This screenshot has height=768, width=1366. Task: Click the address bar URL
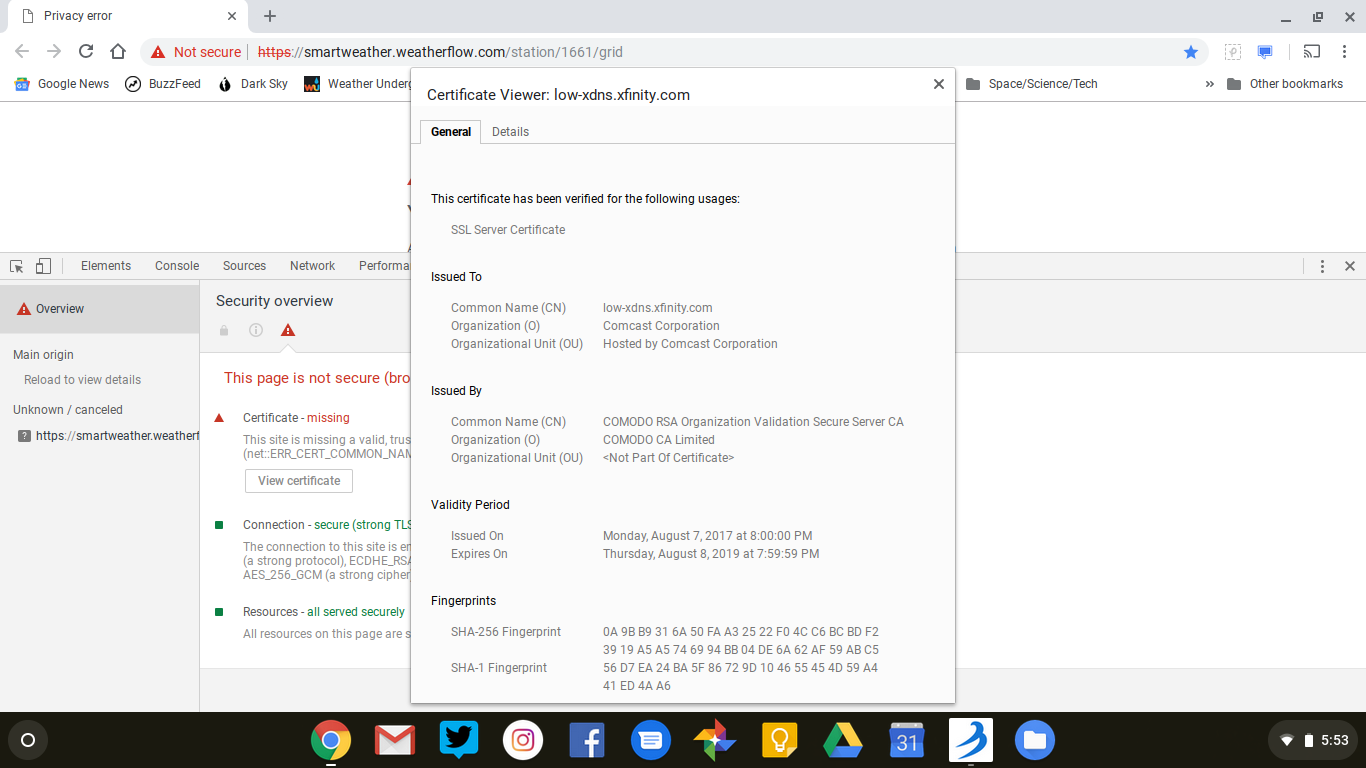pyautogui.click(x=440, y=52)
